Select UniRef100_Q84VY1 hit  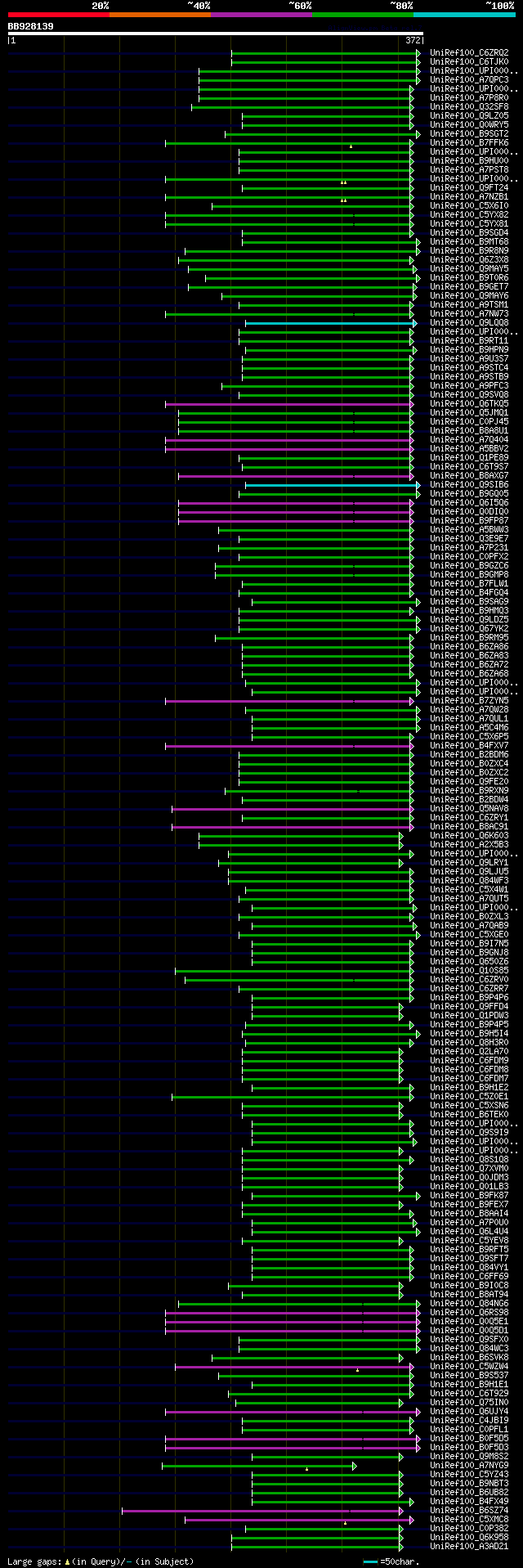[469, 1268]
